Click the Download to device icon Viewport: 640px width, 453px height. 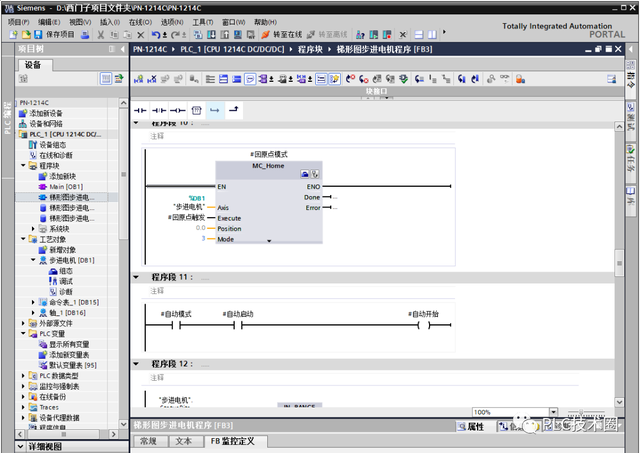tap(211, 35)
